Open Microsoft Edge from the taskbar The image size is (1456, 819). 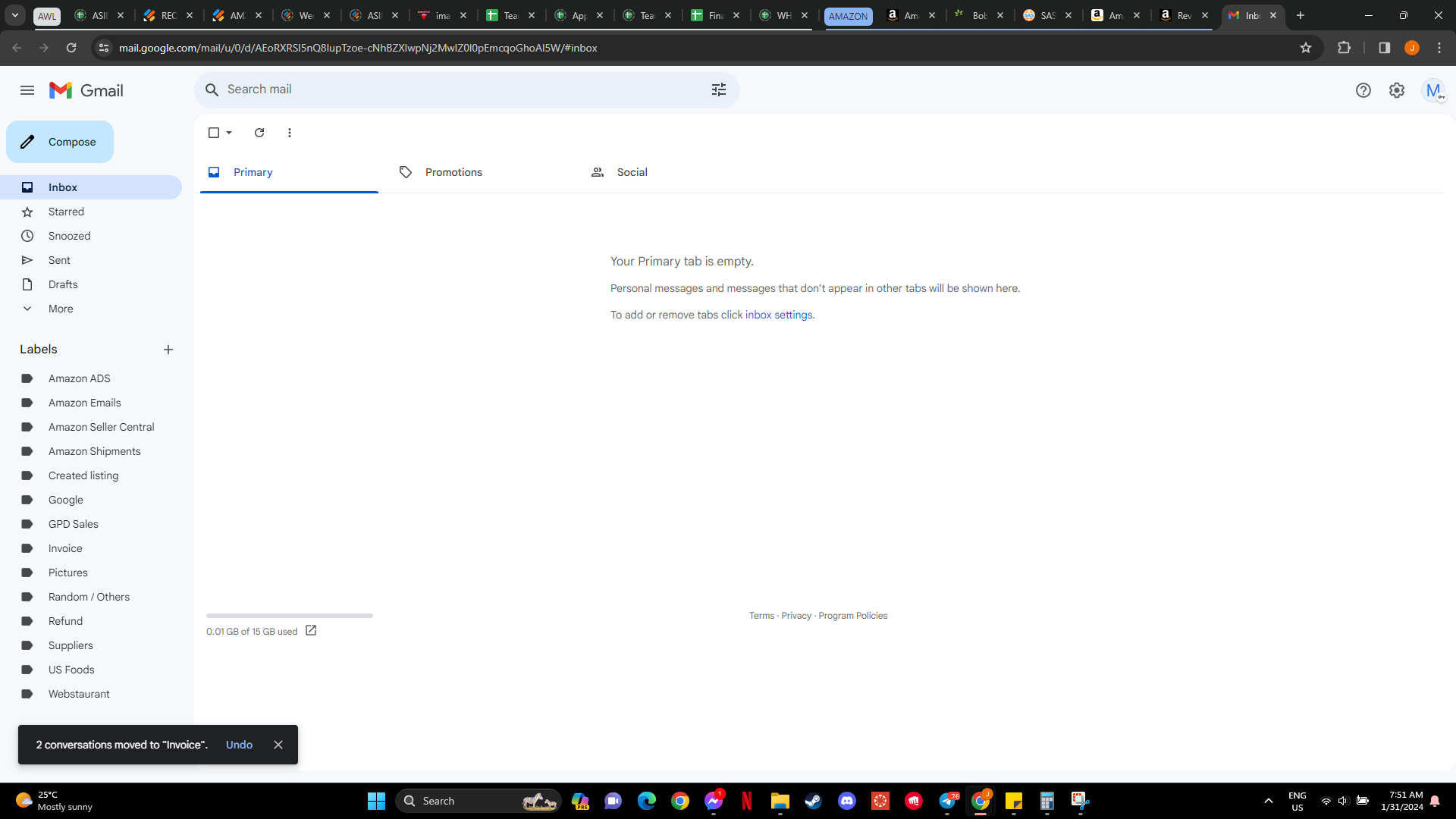tap(647, 801)
